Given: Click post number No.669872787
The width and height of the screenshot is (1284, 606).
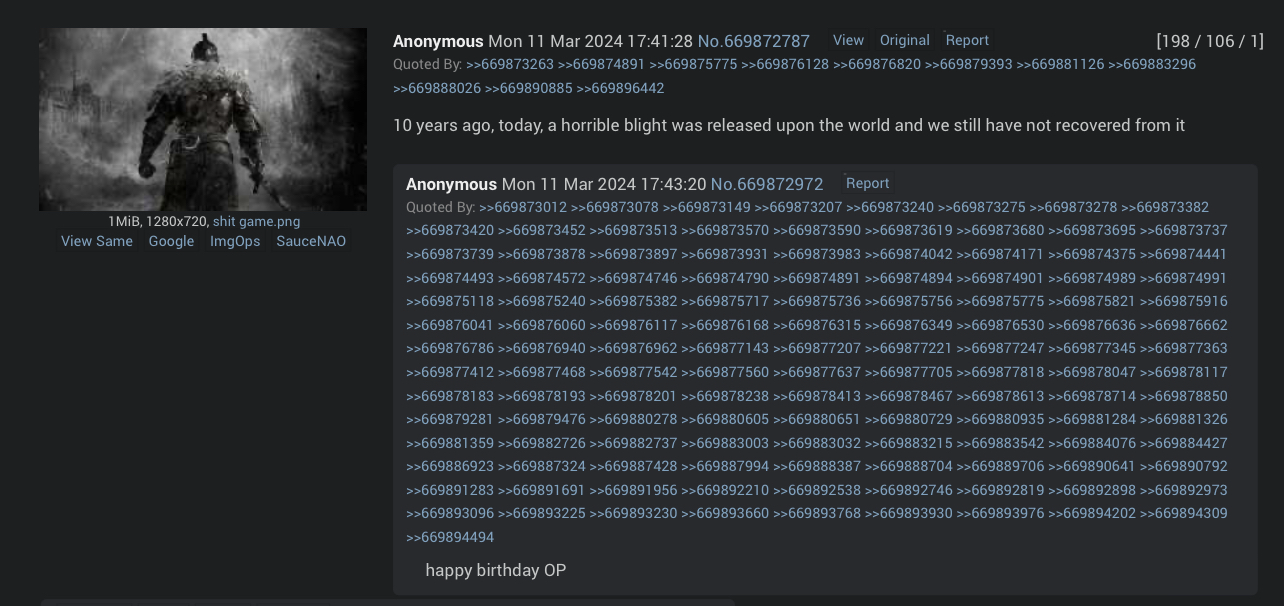Looking at the screenshot, I should coord(753,41).
